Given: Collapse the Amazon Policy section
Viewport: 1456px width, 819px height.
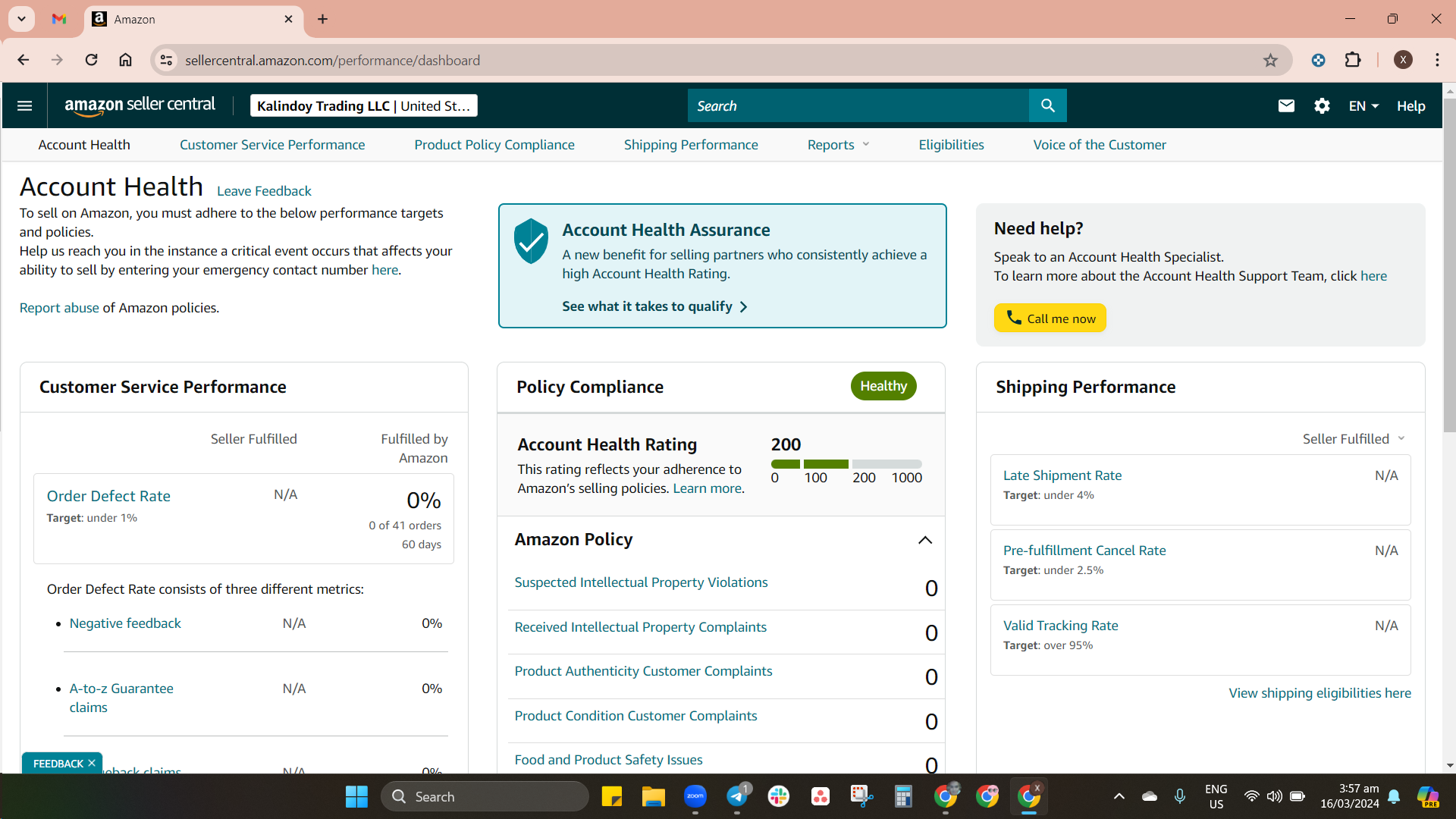Looking at the screenshot, I should [x=925, y=540].
